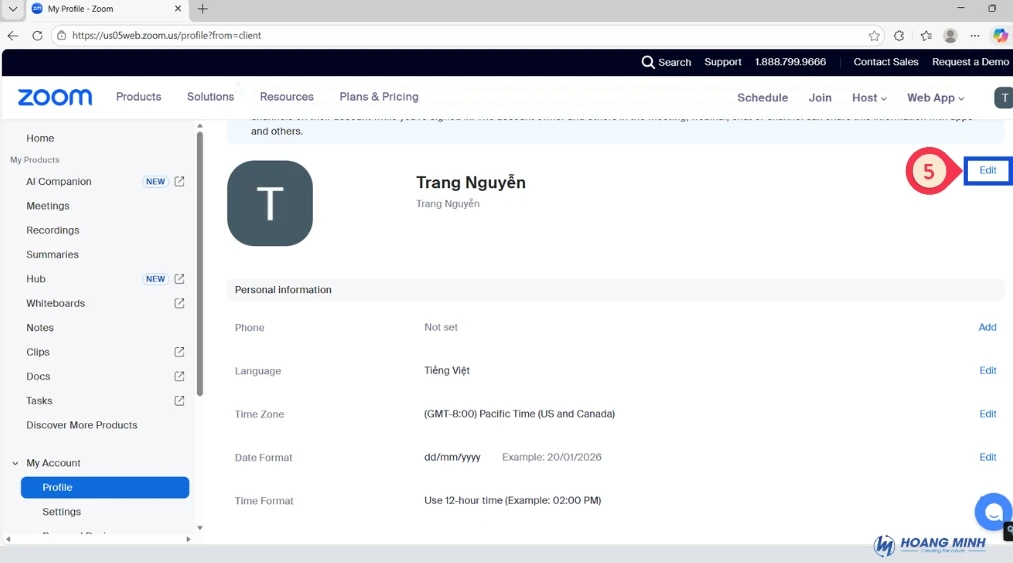Expand the Host dropdown
The height and width of the screenshot is (563, 1013).
pyautogui.click(x=869, y=98)
